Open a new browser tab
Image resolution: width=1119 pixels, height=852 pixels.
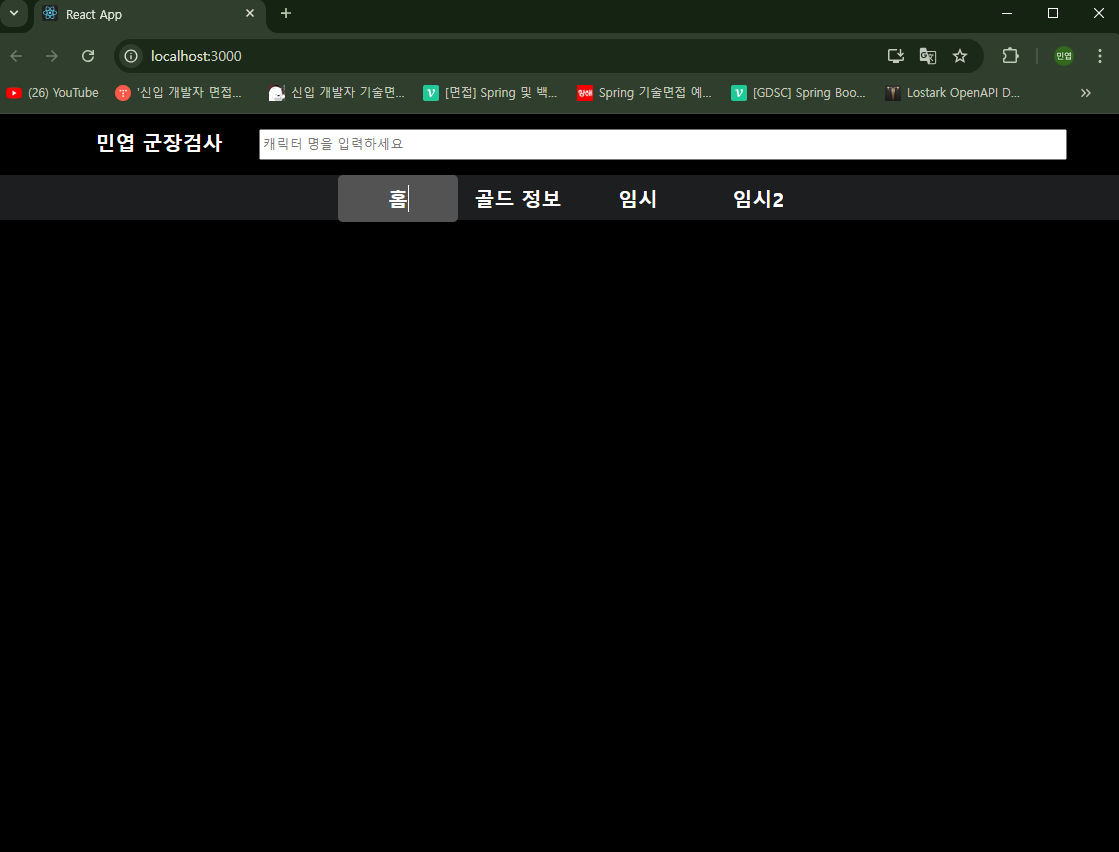click(x=285, y=14)
